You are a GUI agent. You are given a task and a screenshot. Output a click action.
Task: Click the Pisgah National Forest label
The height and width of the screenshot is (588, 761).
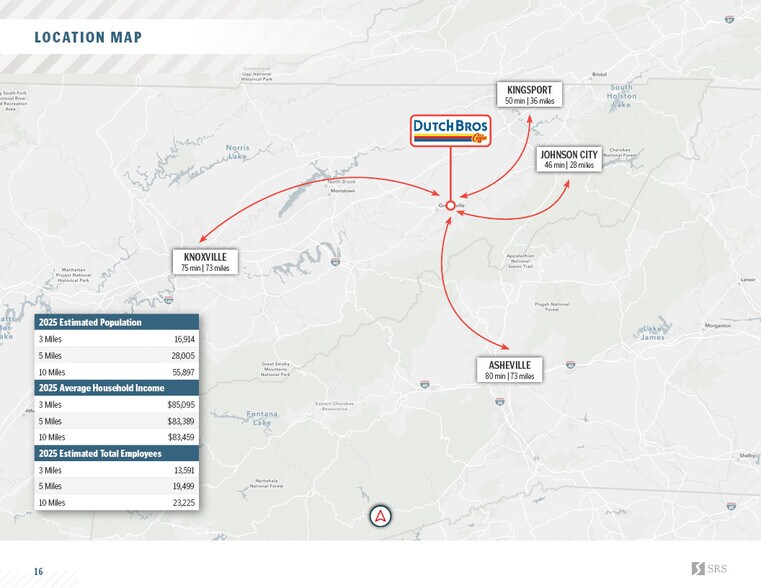coord(552,307)
